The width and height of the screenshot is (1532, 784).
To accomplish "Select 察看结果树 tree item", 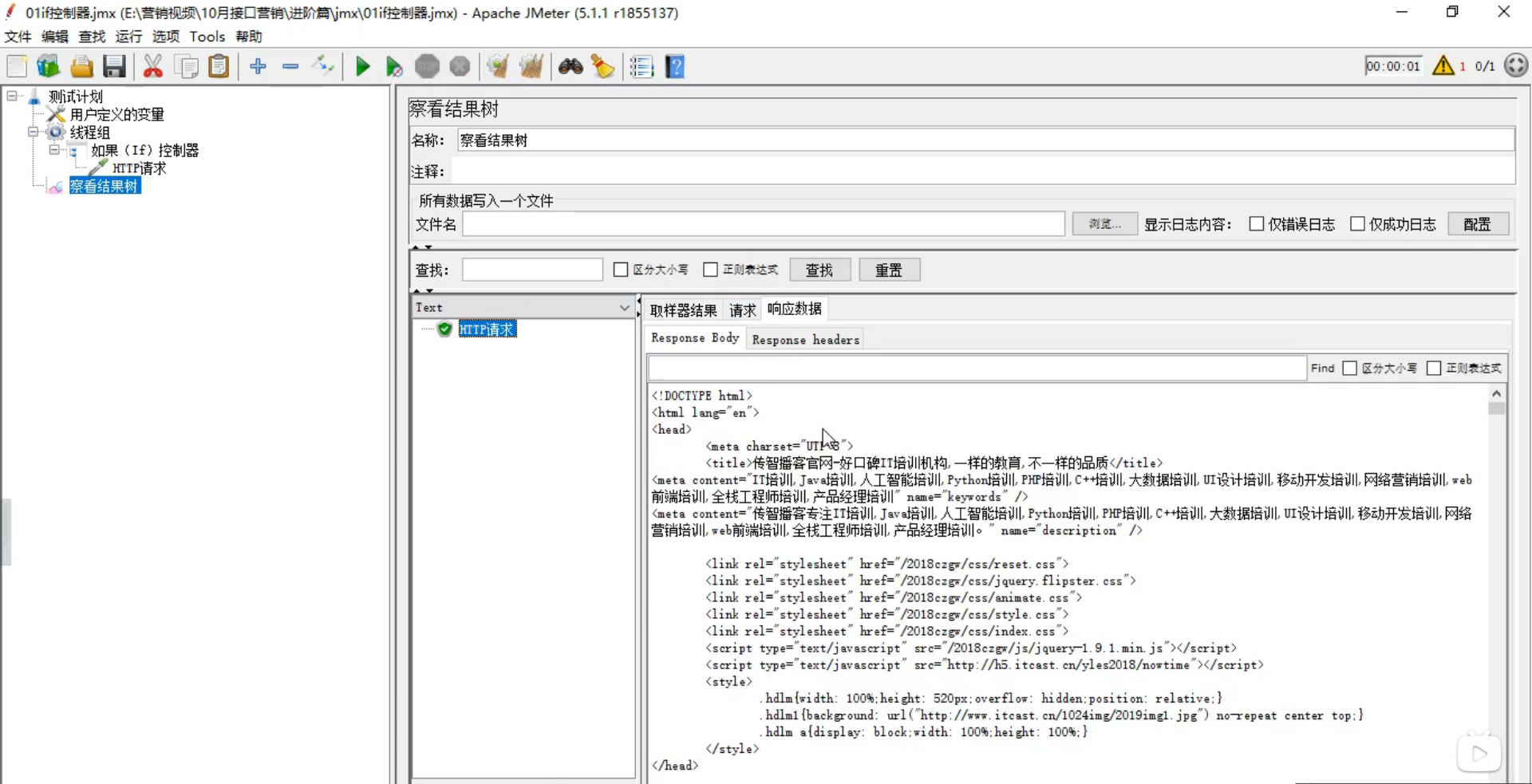I will 105,186.
